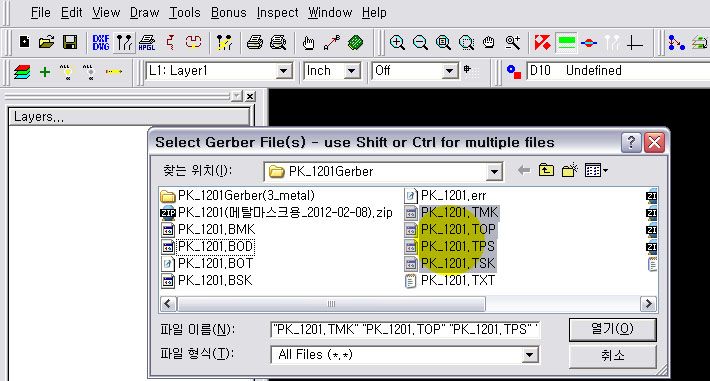Click the Zoom out magnifier icon
Screen dimensions: 710x381
420,43
